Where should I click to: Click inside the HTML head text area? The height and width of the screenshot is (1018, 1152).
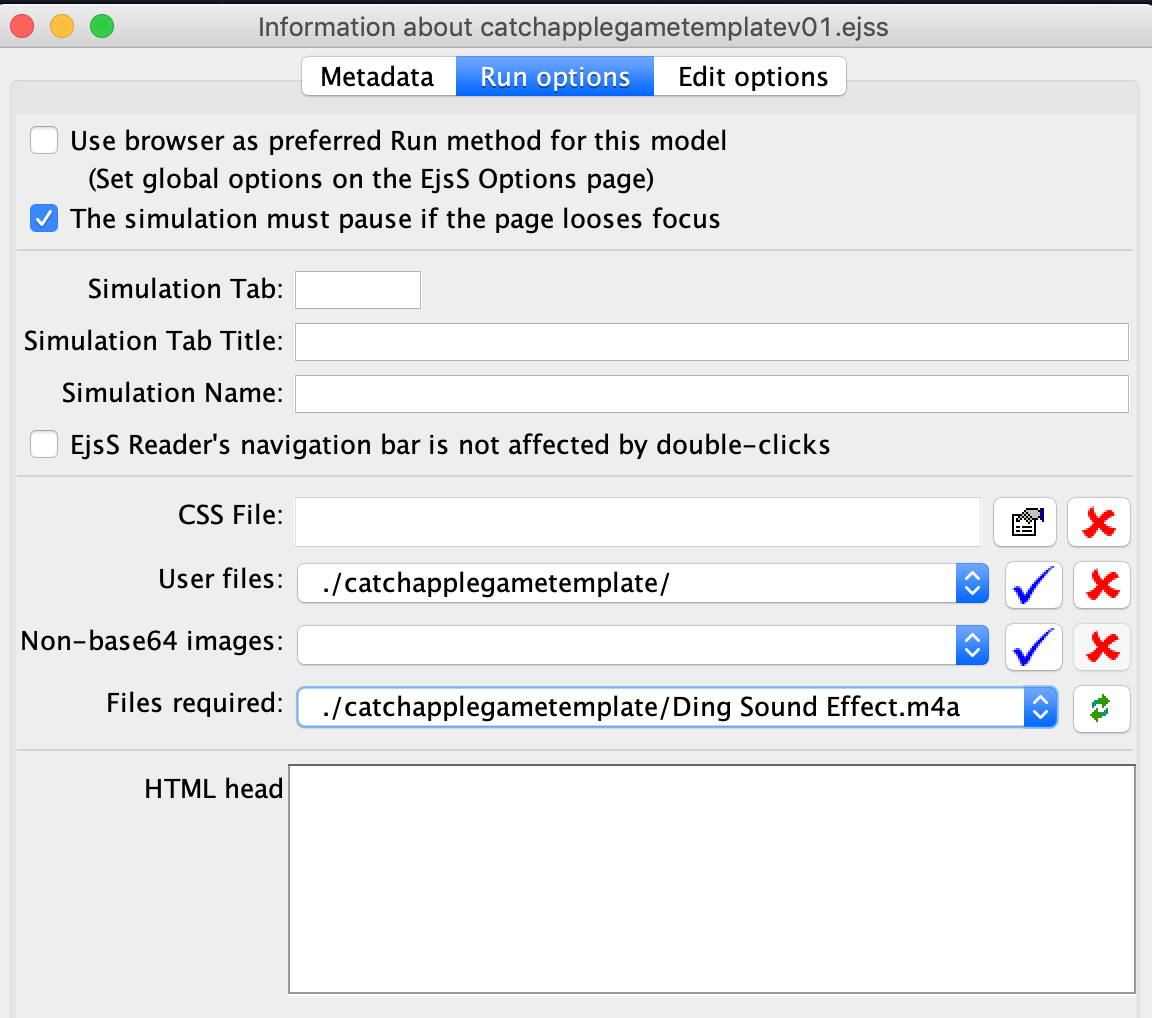(x=711, y=879)
